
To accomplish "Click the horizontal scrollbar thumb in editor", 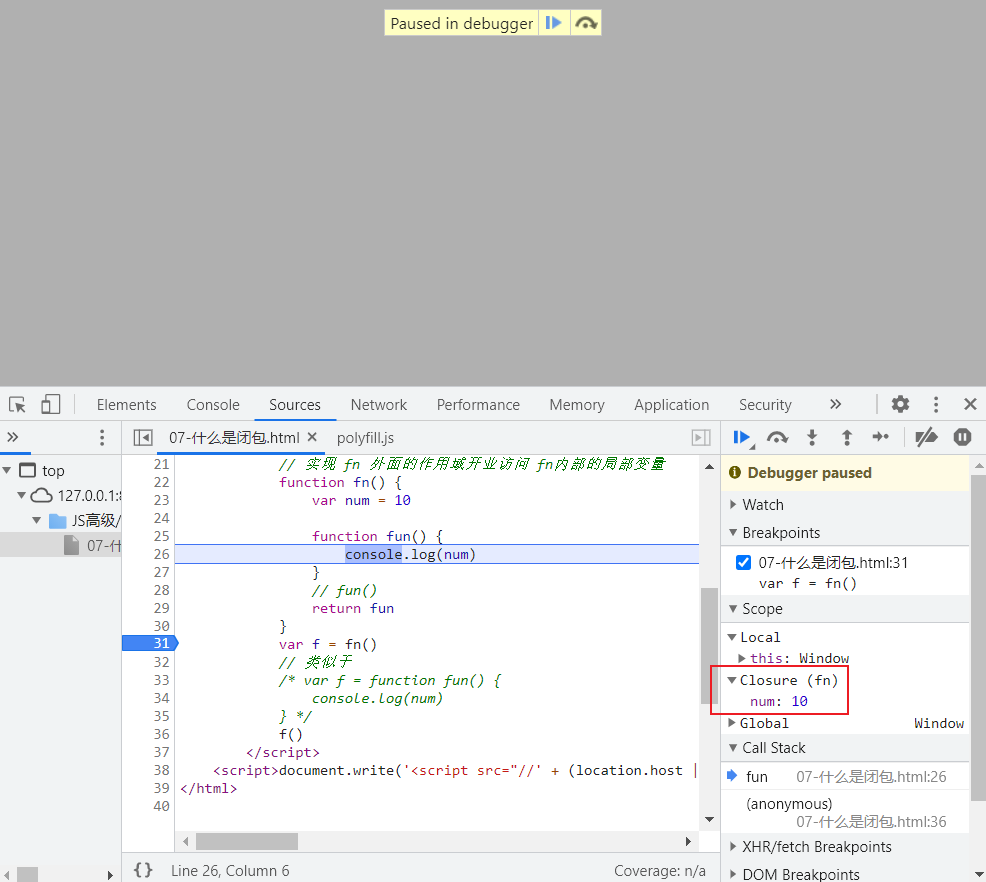I will [246, 841].
